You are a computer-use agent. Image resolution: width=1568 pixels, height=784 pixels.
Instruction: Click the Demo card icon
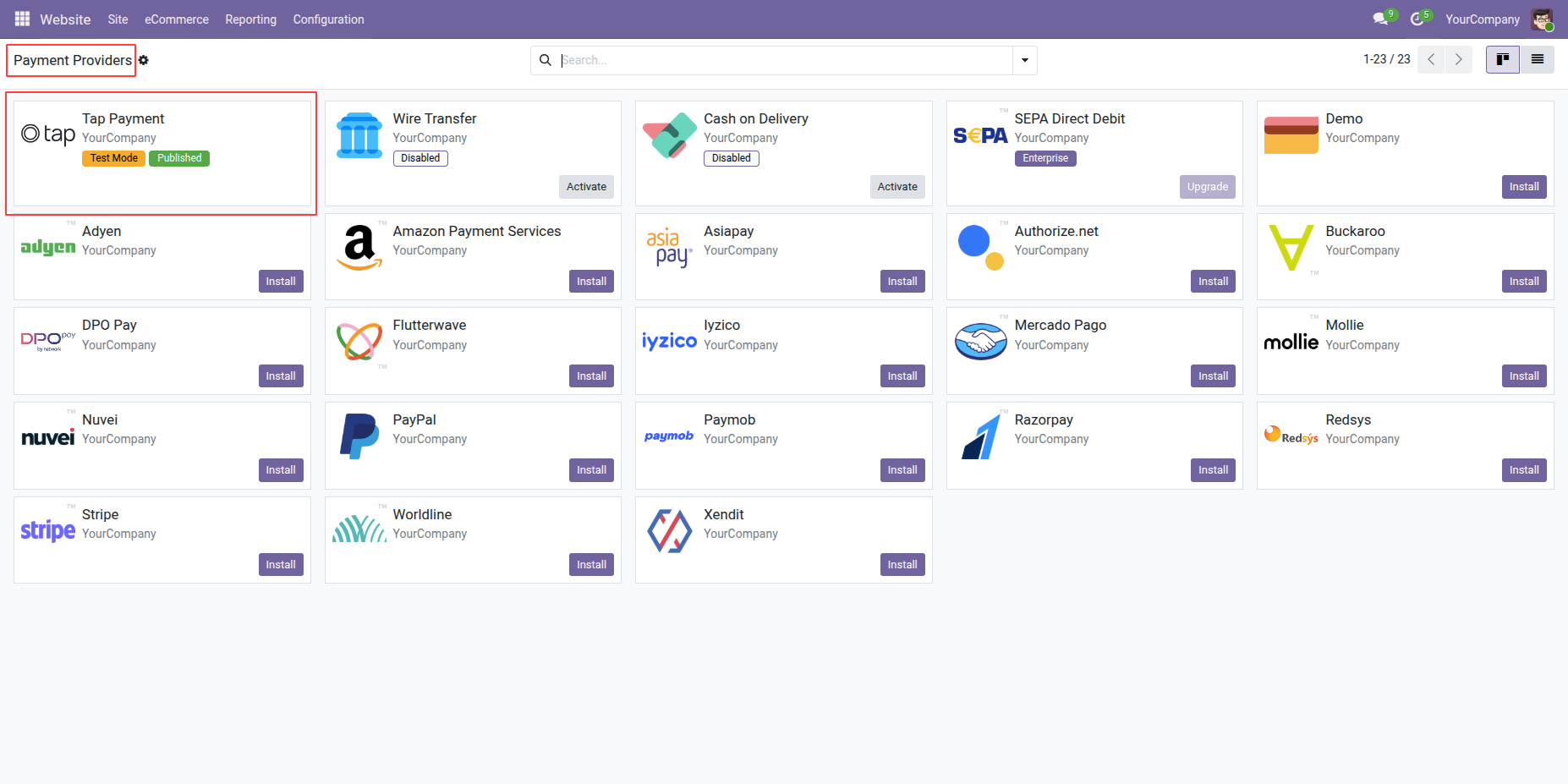pos(1291,135)
